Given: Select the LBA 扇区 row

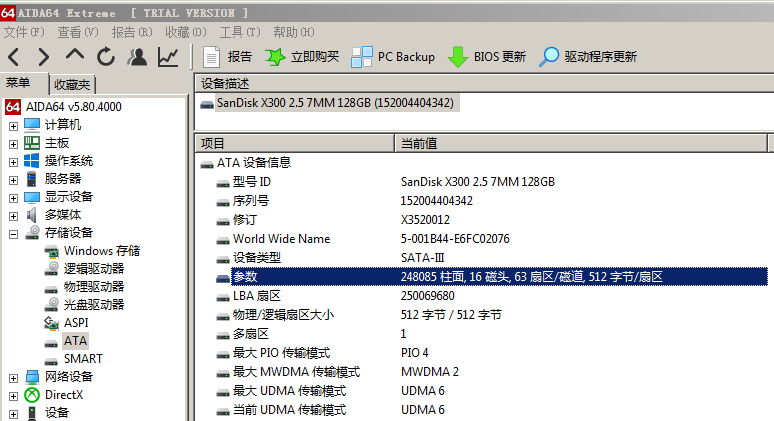Looking at the screenshot, I should [x=492, y=296].
